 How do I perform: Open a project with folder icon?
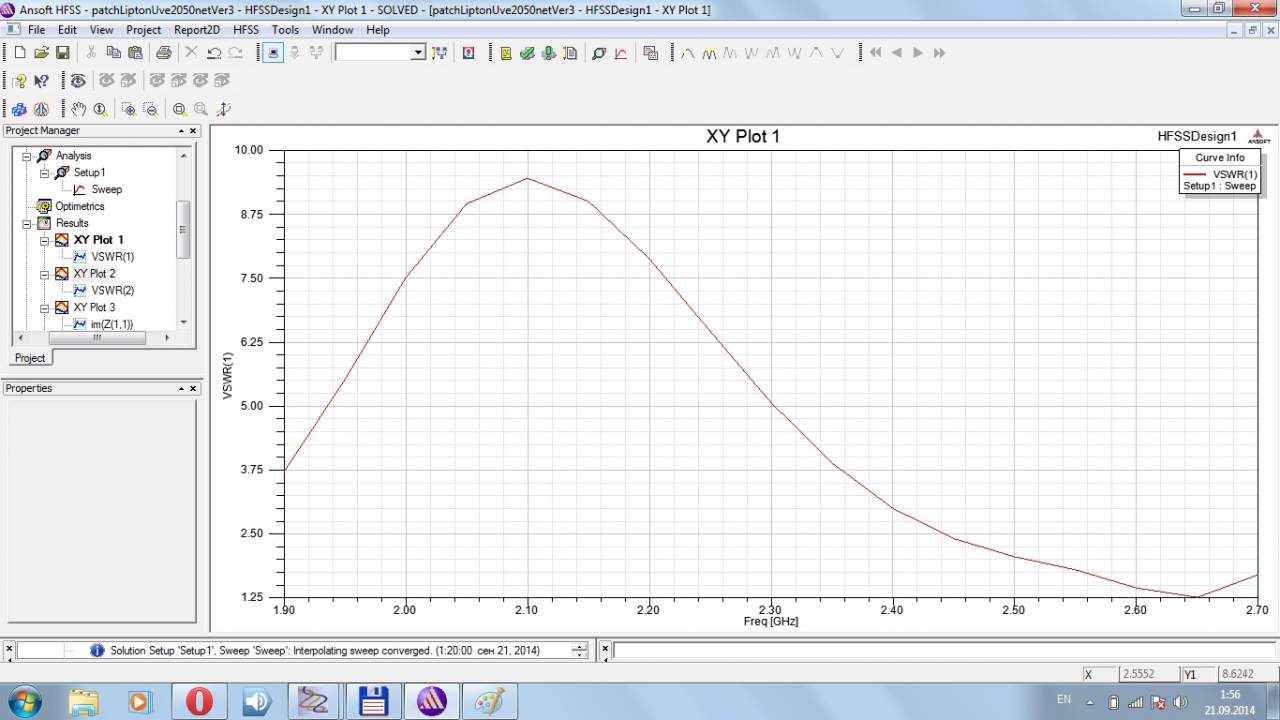[41, 53]
